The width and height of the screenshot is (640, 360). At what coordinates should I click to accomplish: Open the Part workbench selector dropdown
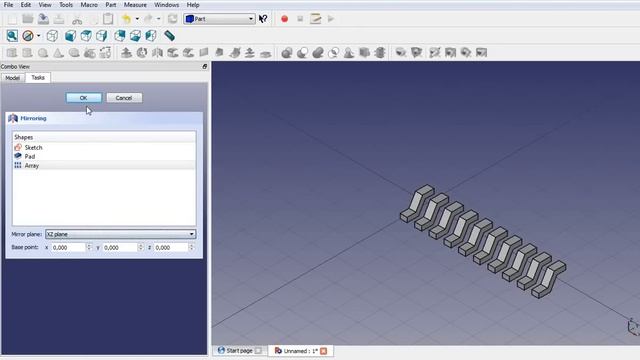pos(220,19)
